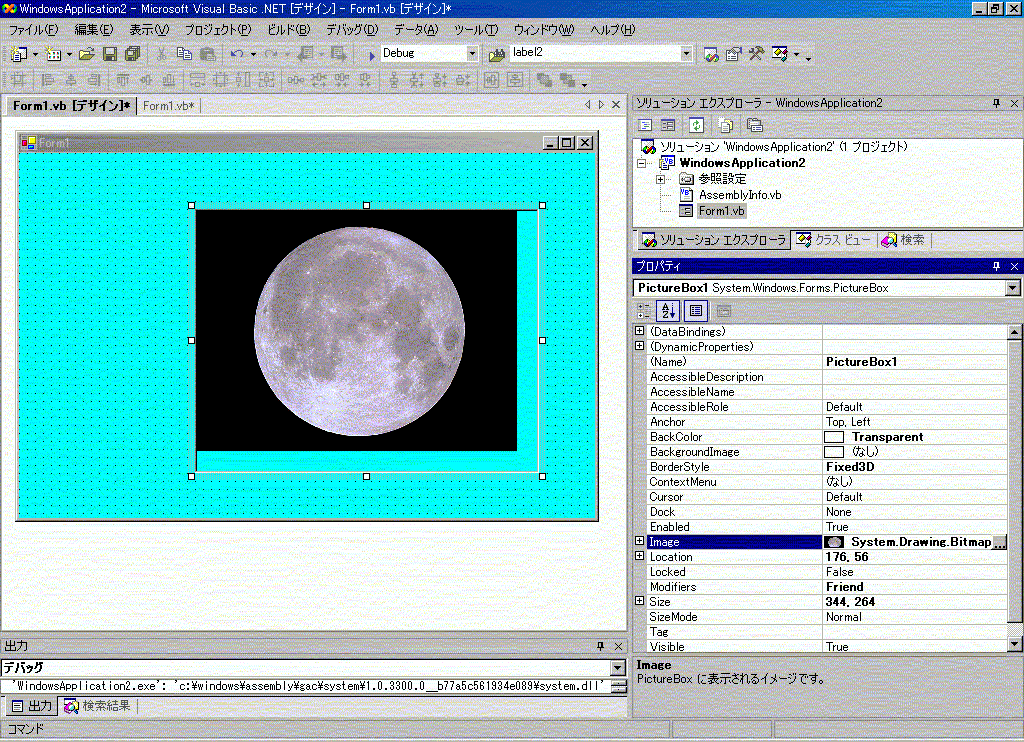Image resolution: width=1024 pixels, height=742 pixels.
Task: Toggle auto-hide pin on Properties panel
Action: [x=997, y=266]
